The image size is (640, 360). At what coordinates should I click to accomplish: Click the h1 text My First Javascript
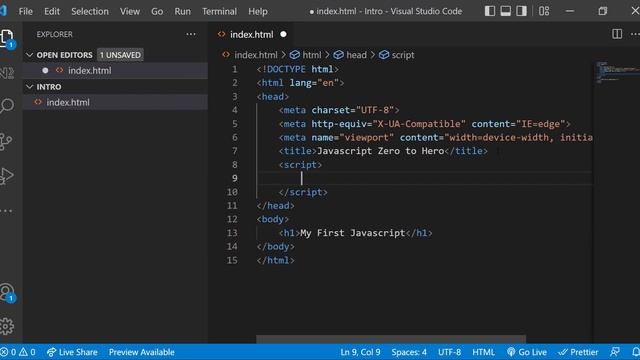[x=353, y=233]
